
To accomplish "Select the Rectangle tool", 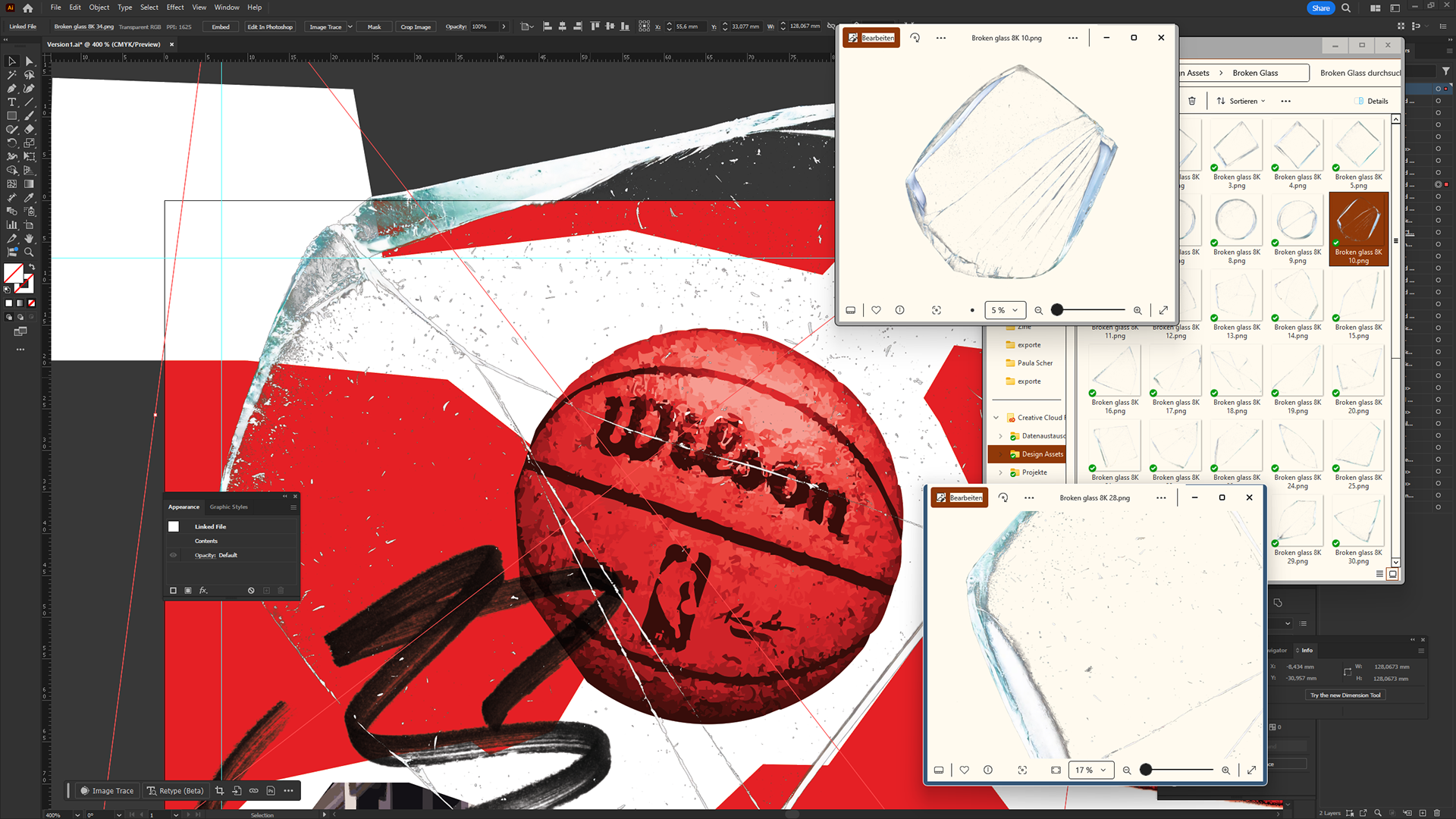I will click(11, 116).
